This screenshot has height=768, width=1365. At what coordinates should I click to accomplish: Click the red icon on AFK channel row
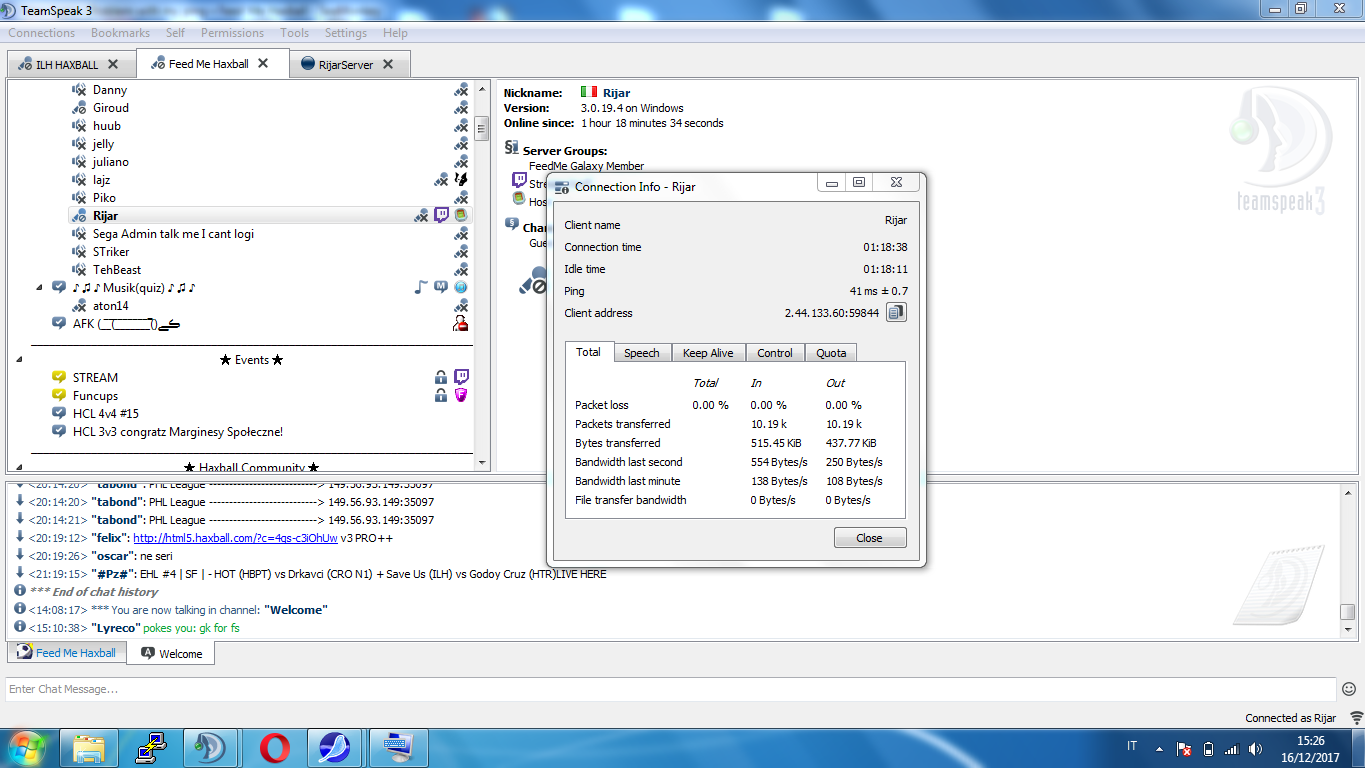(461, 323)
